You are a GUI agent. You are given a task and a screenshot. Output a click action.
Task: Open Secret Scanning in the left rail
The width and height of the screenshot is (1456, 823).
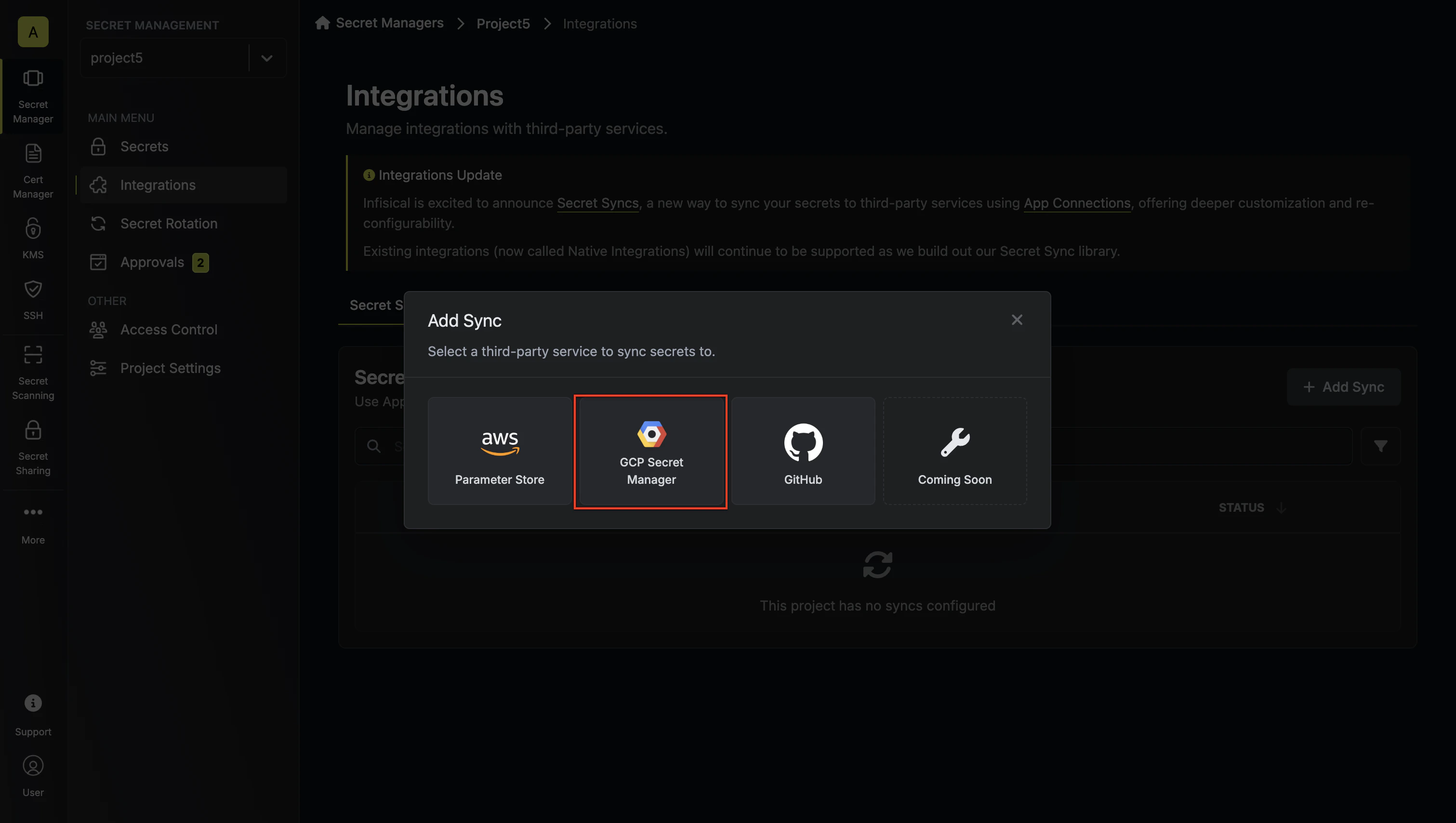pyautogui.click(x=33, y=373)
